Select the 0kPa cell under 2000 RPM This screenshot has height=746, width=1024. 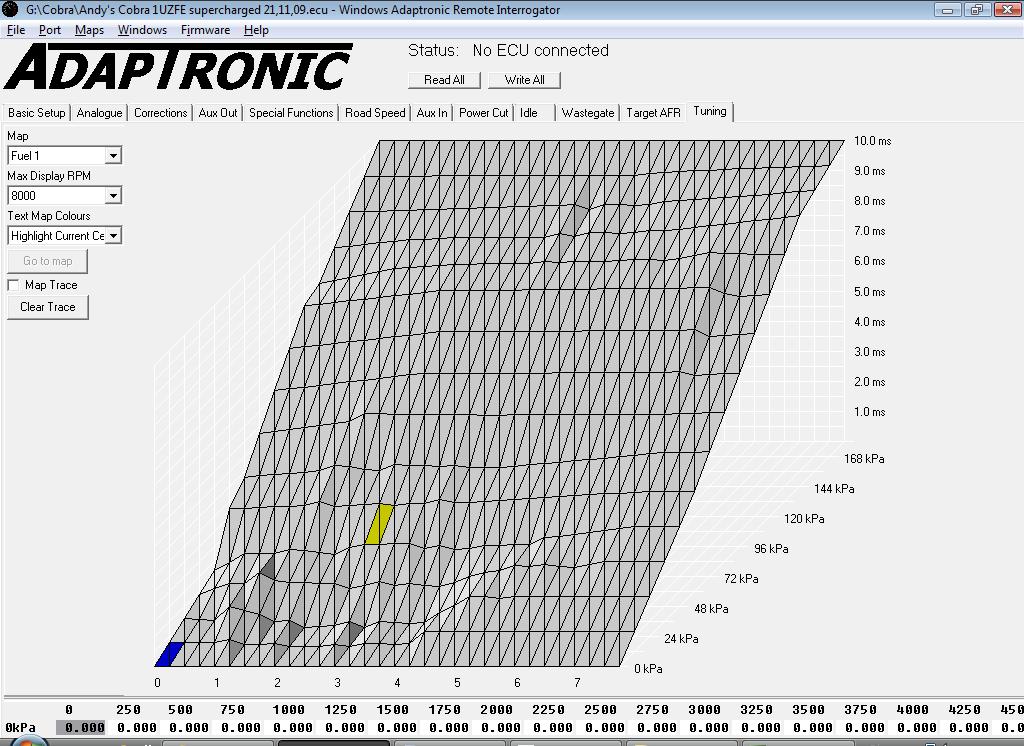coord(501,728)
